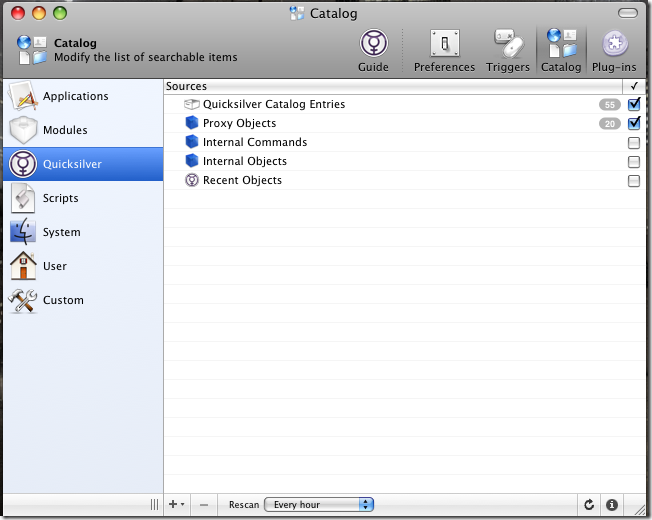Open the Preferences toolbar icon
Screen dimensions: 652x520
(444, 50)
